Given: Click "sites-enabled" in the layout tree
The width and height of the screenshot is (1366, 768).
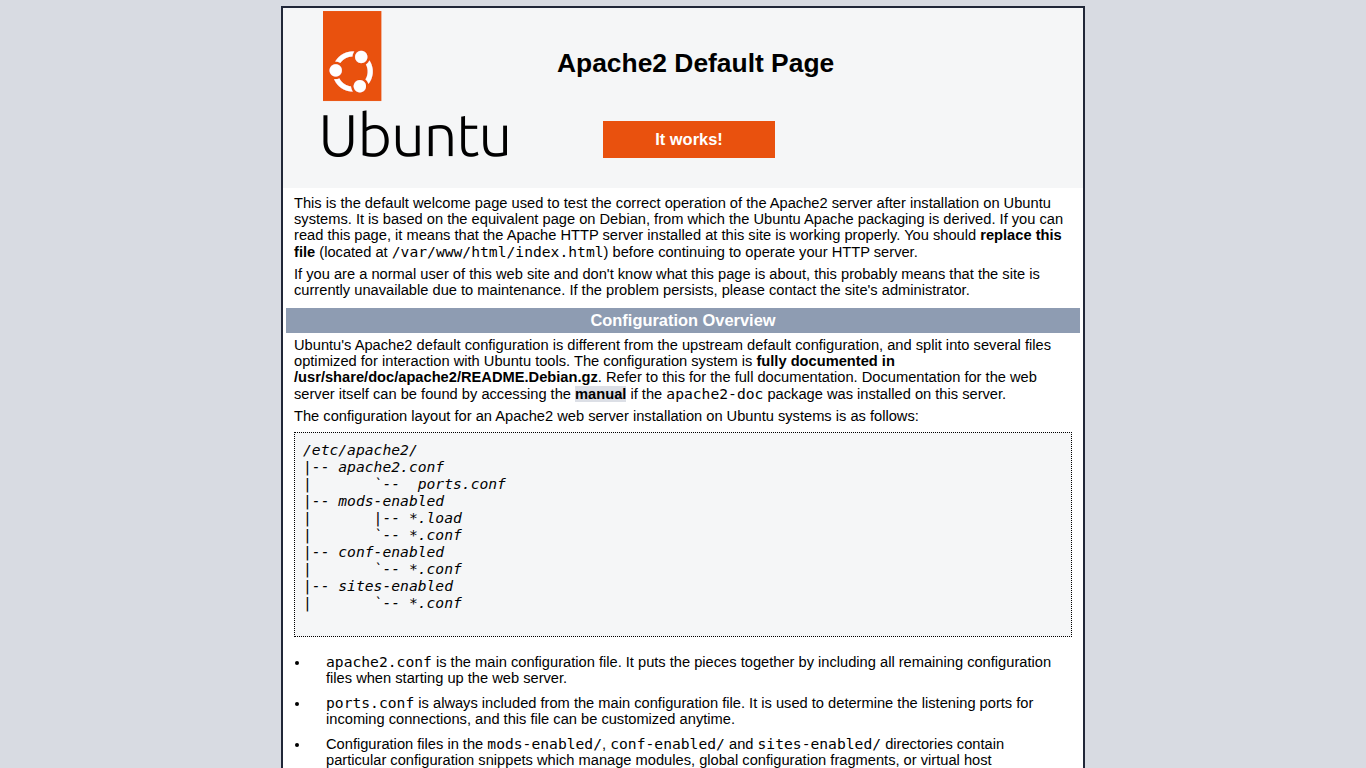Looking at the screenshot, I should coord(396,586).
